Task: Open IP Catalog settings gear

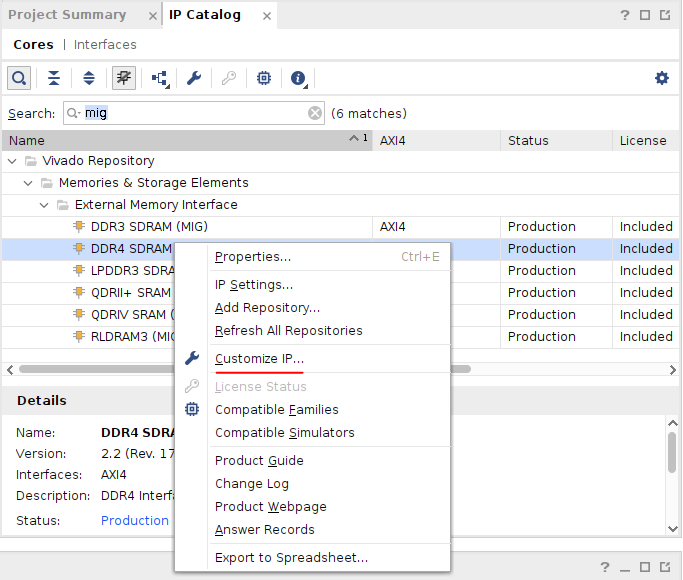Action: tap(661, 78)
